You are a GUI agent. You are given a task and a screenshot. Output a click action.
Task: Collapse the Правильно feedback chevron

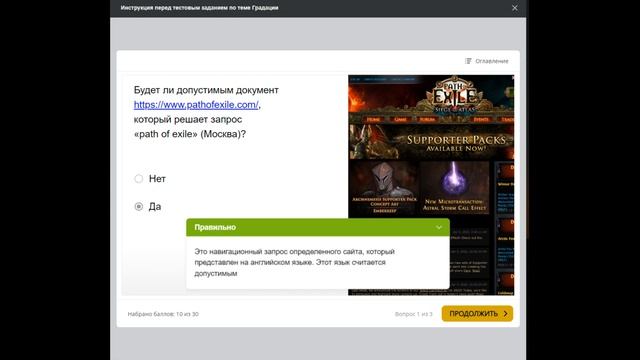[439, 227]
